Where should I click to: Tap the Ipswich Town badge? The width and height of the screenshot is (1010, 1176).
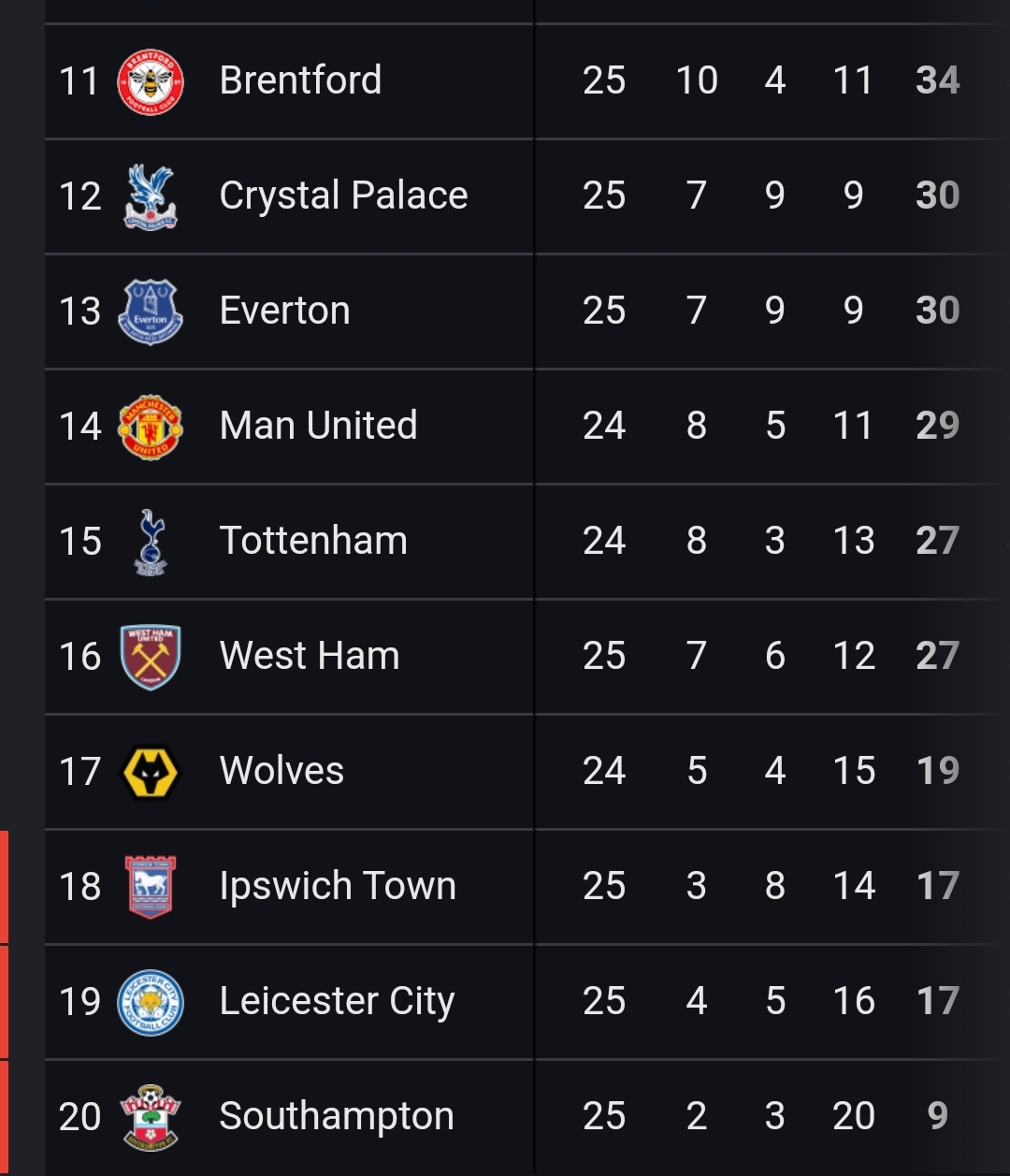tap(151, 887)
